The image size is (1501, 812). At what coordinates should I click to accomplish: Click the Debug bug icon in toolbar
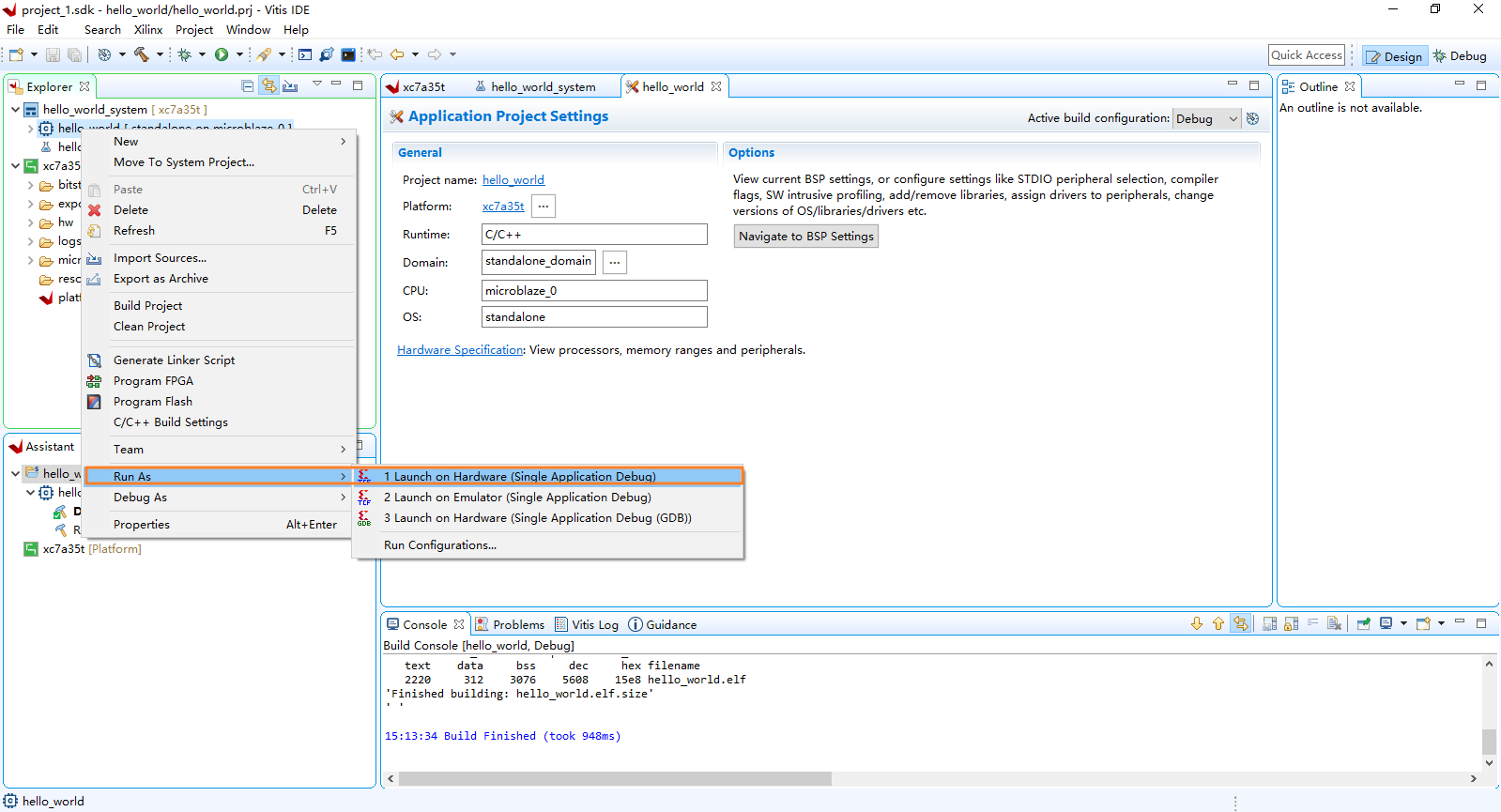point(185,54)
